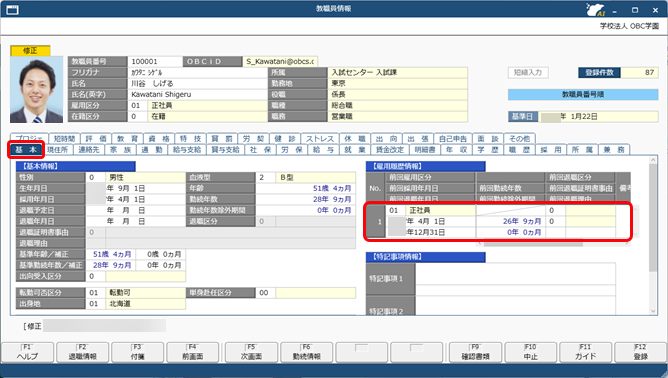Click the 氏名(英字) field Kawatani Shigeru

click(197, 95)
